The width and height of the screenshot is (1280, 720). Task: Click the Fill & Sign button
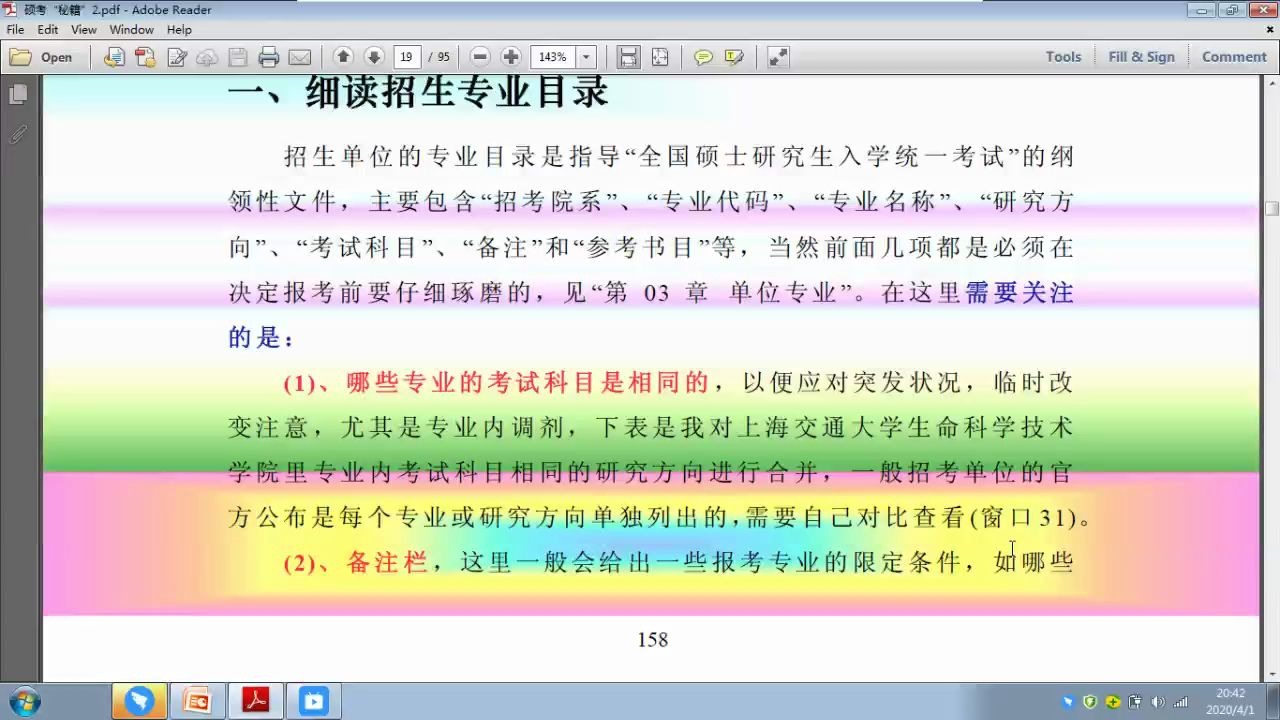tap(1141, 57)
